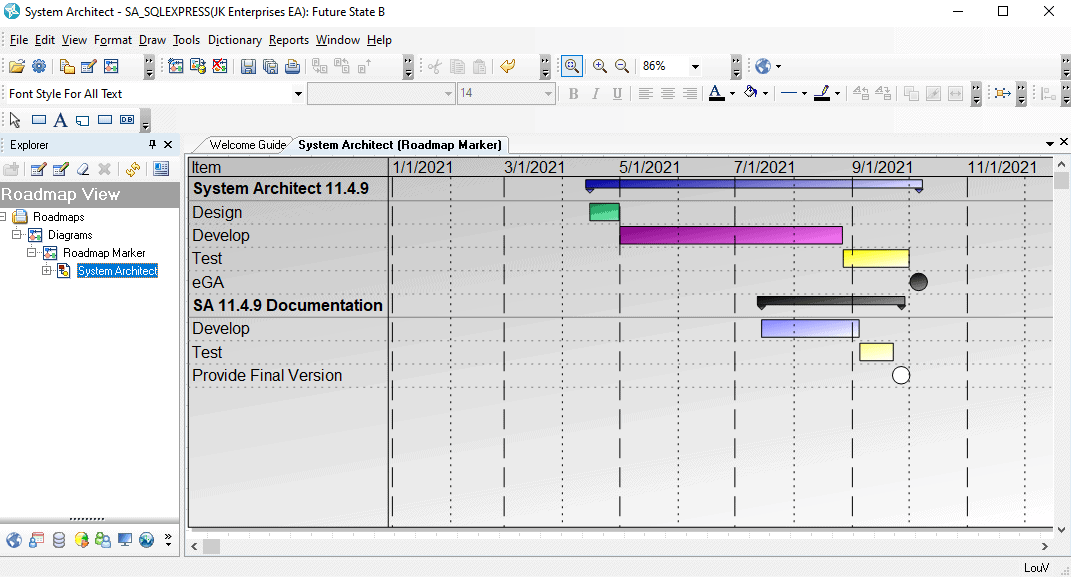Click the globe web browser icon
This screenshot has height=577, width=1071.
click(x=765, y=66)
